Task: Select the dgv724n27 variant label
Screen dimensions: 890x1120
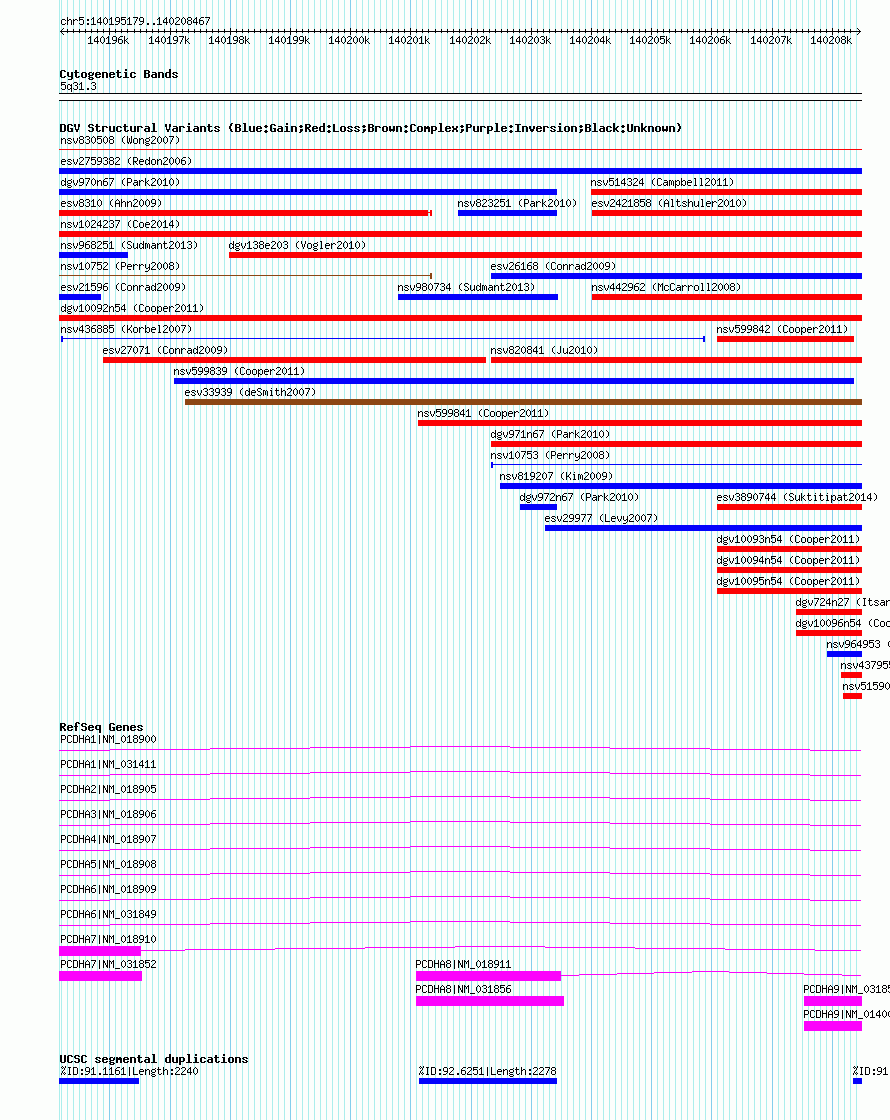Action: click(842, 602)
